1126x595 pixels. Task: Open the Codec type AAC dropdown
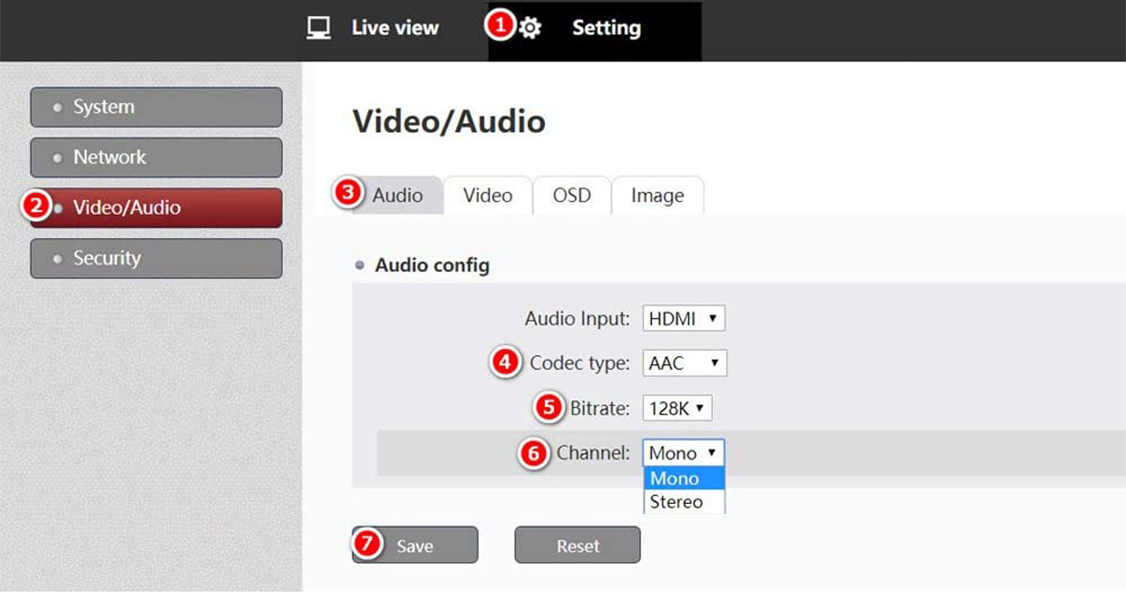coord(684,363)
